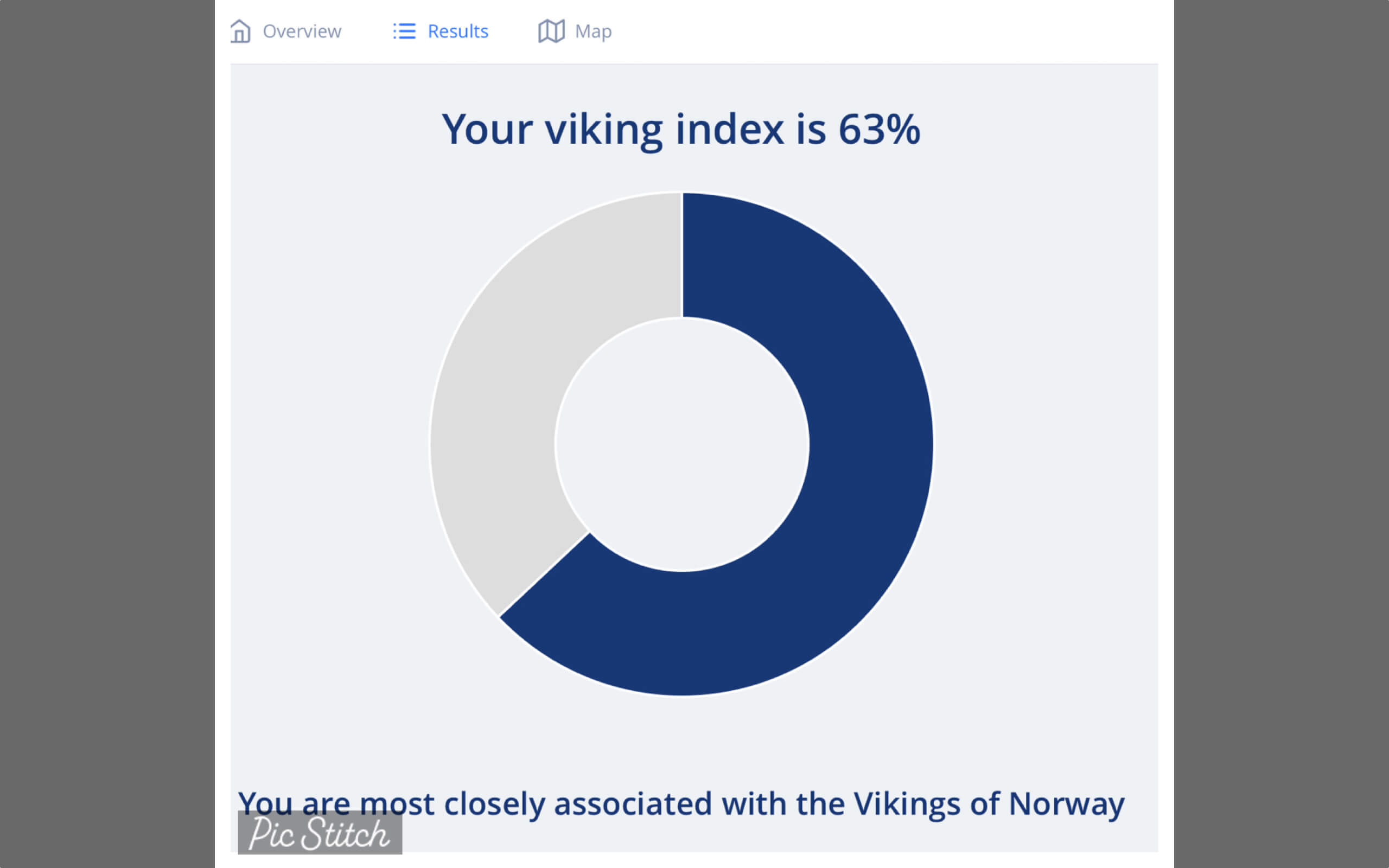Go to the Map tab
Image resolution: width=1389 pixels, height=868 pixels.
(x=593, y=31)
